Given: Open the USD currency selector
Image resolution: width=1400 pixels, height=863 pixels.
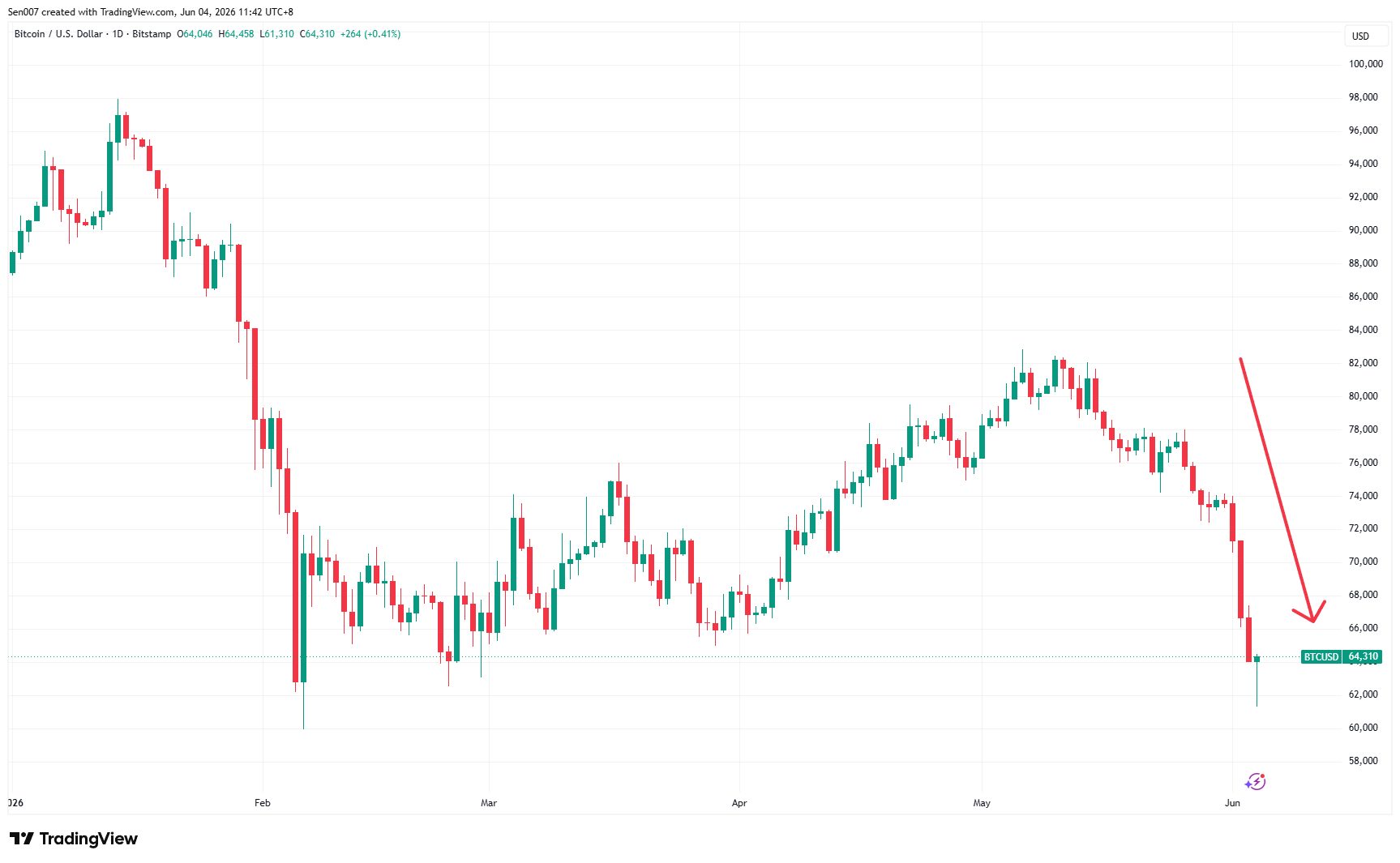Looking at the screenshot, I should [1360, 36].
